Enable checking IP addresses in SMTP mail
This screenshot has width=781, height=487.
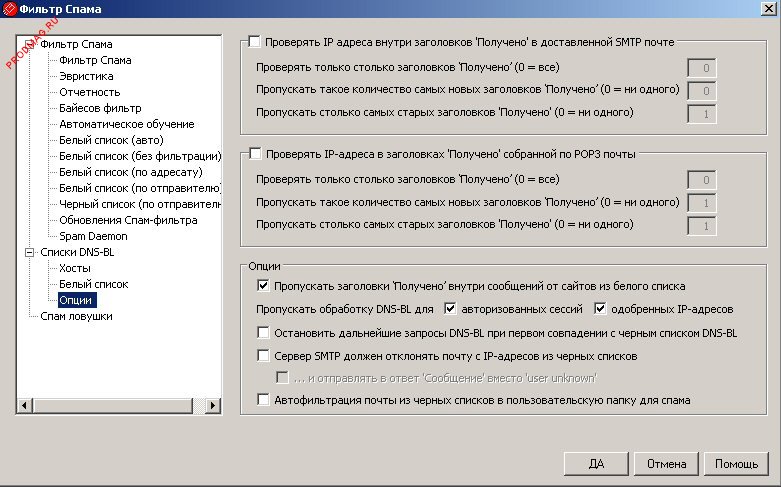click(254, 42)
